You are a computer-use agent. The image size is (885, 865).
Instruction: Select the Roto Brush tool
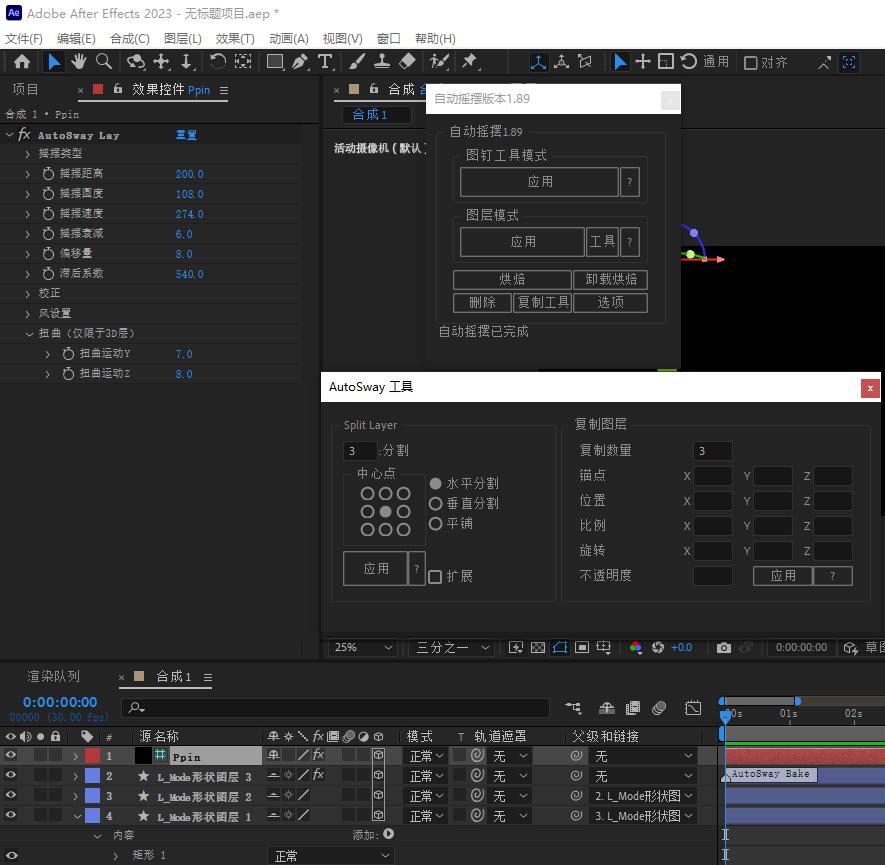point(439,62)
